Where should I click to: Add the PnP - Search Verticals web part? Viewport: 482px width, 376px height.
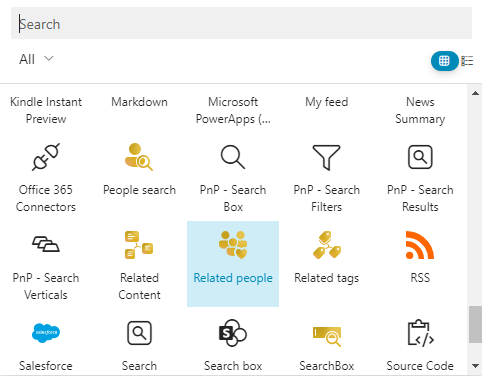coord(46,264)
